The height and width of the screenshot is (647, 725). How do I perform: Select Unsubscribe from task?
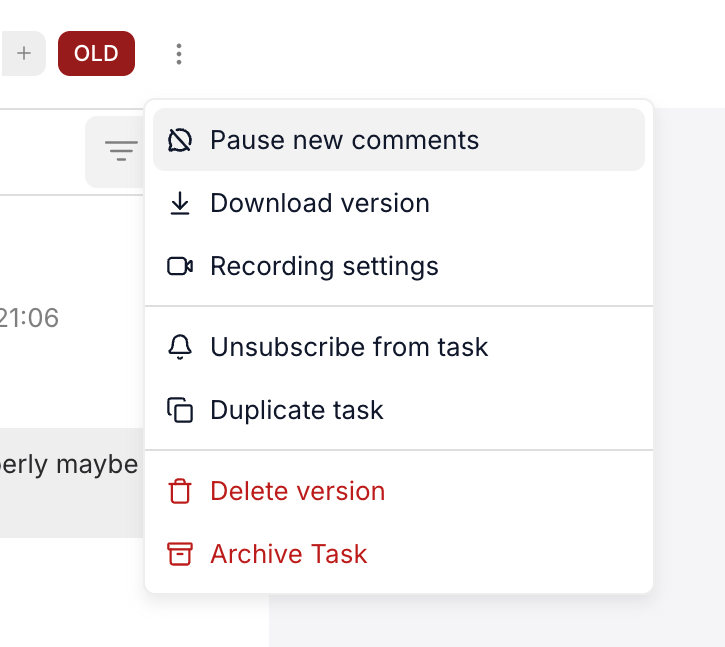[x=349, y=347]
